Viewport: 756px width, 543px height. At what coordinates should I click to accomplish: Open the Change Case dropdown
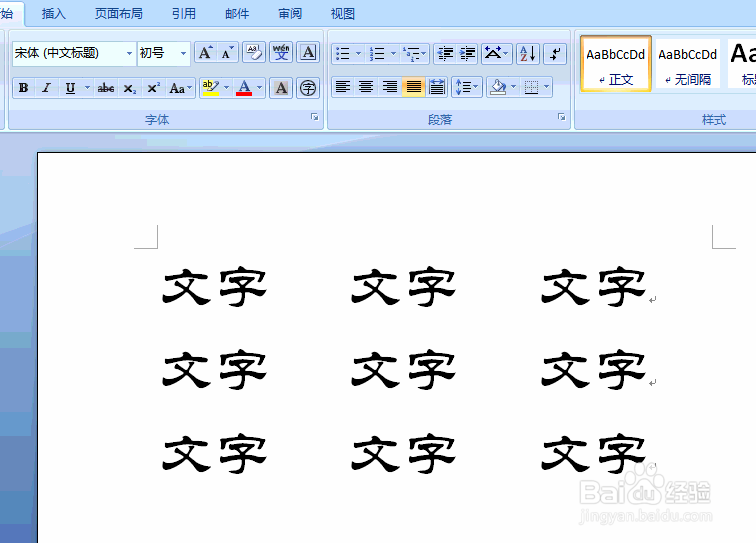click(180, 88)
